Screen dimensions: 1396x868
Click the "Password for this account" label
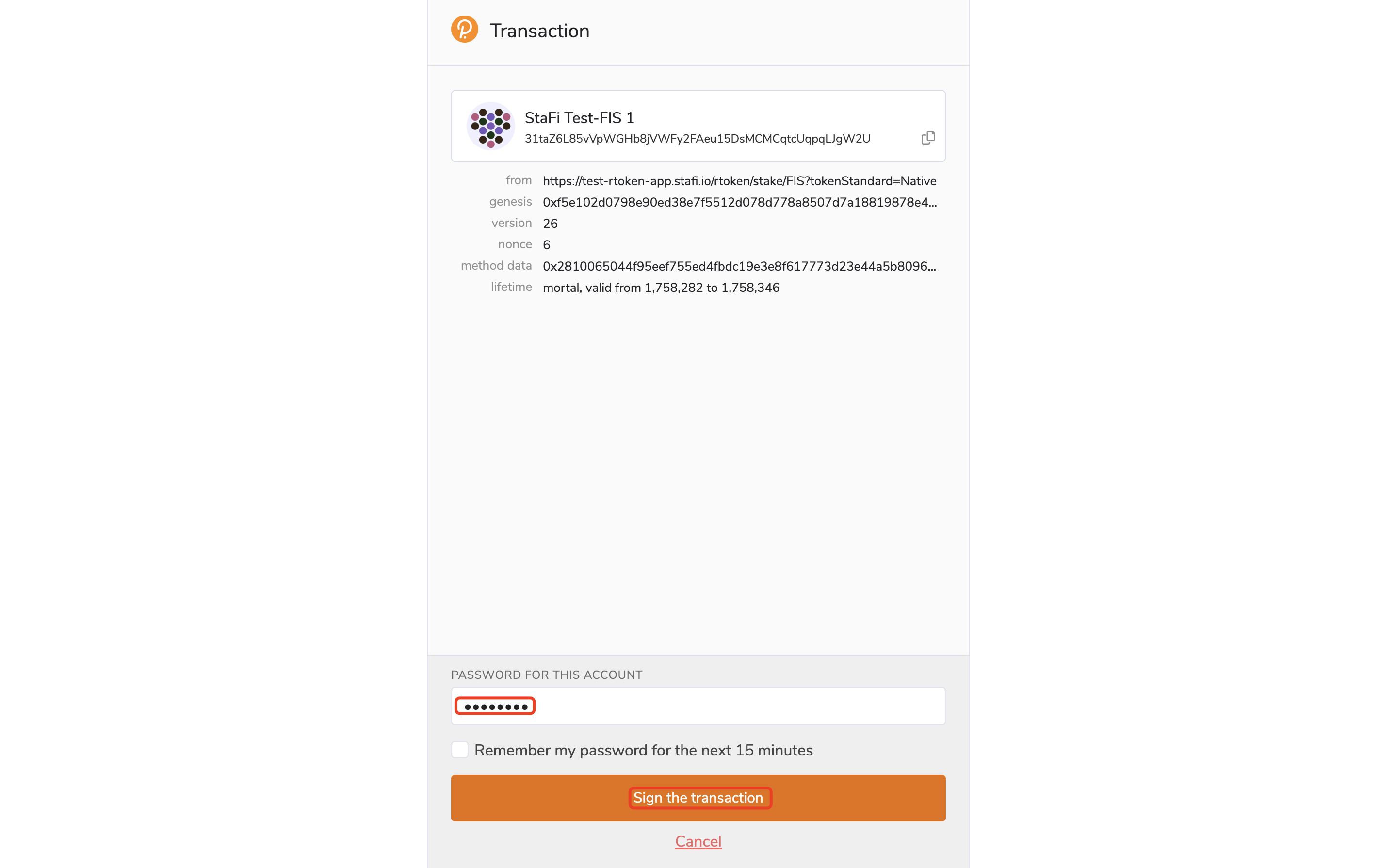[x=546, y=675]
